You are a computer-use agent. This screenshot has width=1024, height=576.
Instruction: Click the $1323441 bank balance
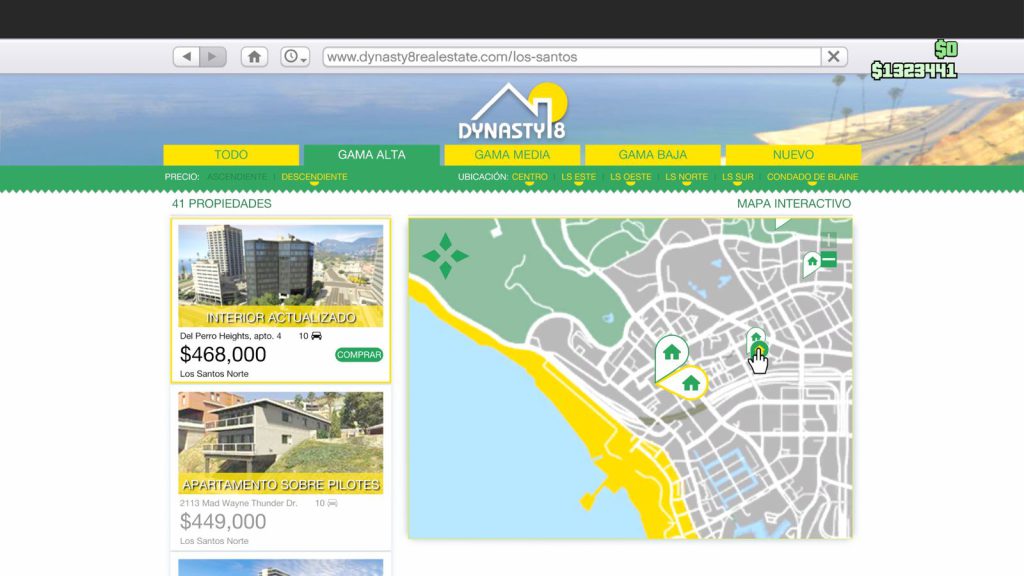(x=914, y=71)
